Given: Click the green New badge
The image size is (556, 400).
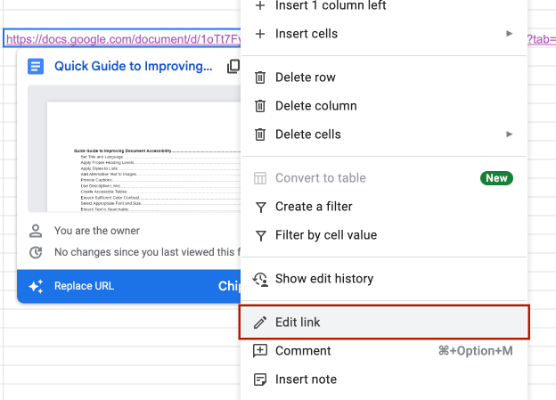Looking at the screenshot, I should click(x=496, y=178).
